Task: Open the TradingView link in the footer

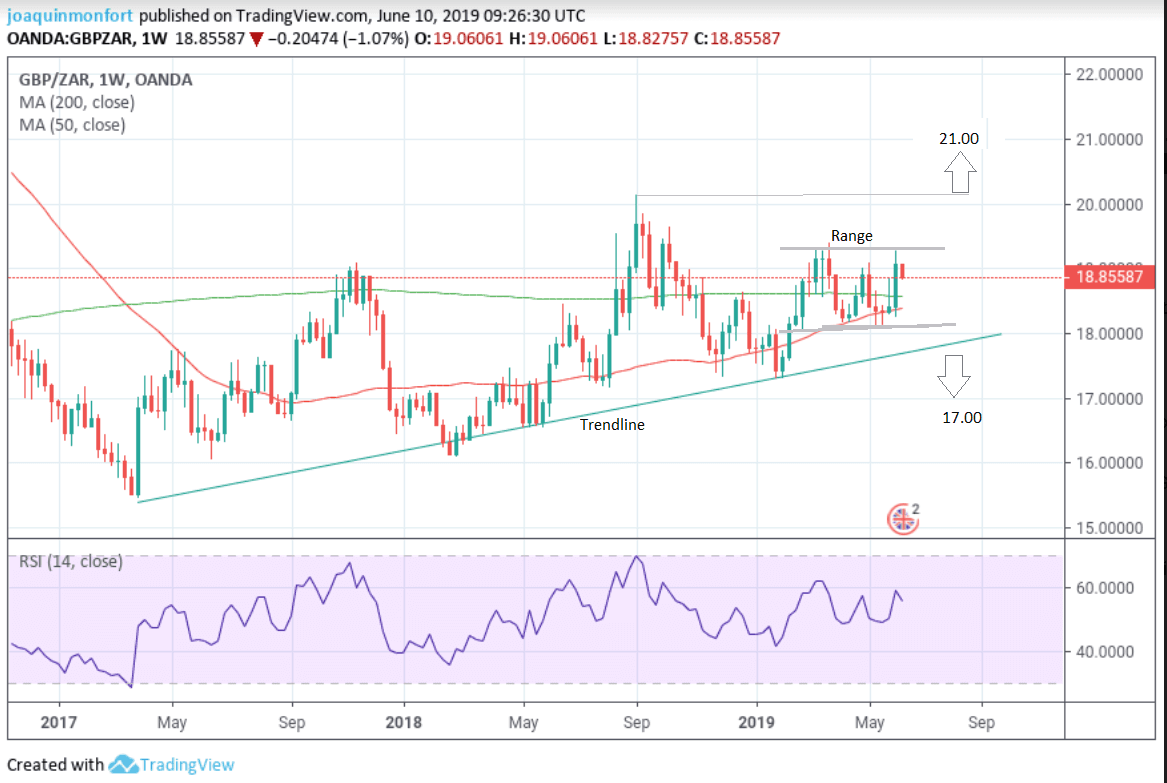Action: 187,765
